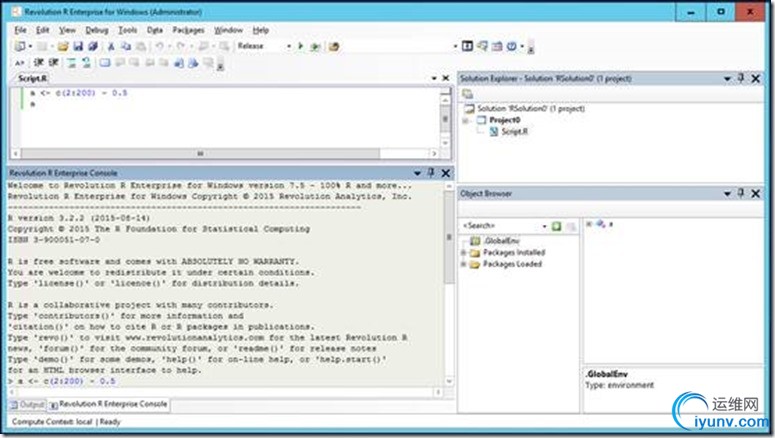Screen dimensions: 775x438
Task: Collapse the Project0 tree node
Action: [x=465, y=120]
